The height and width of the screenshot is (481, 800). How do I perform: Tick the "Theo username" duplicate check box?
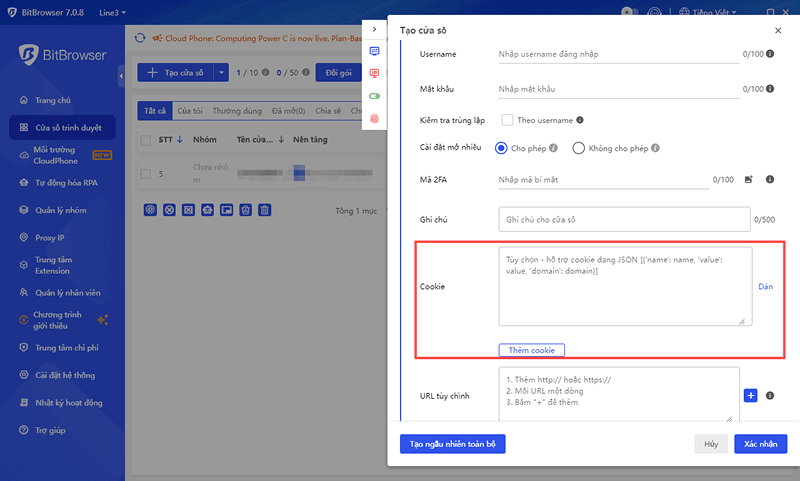point(507,120)
